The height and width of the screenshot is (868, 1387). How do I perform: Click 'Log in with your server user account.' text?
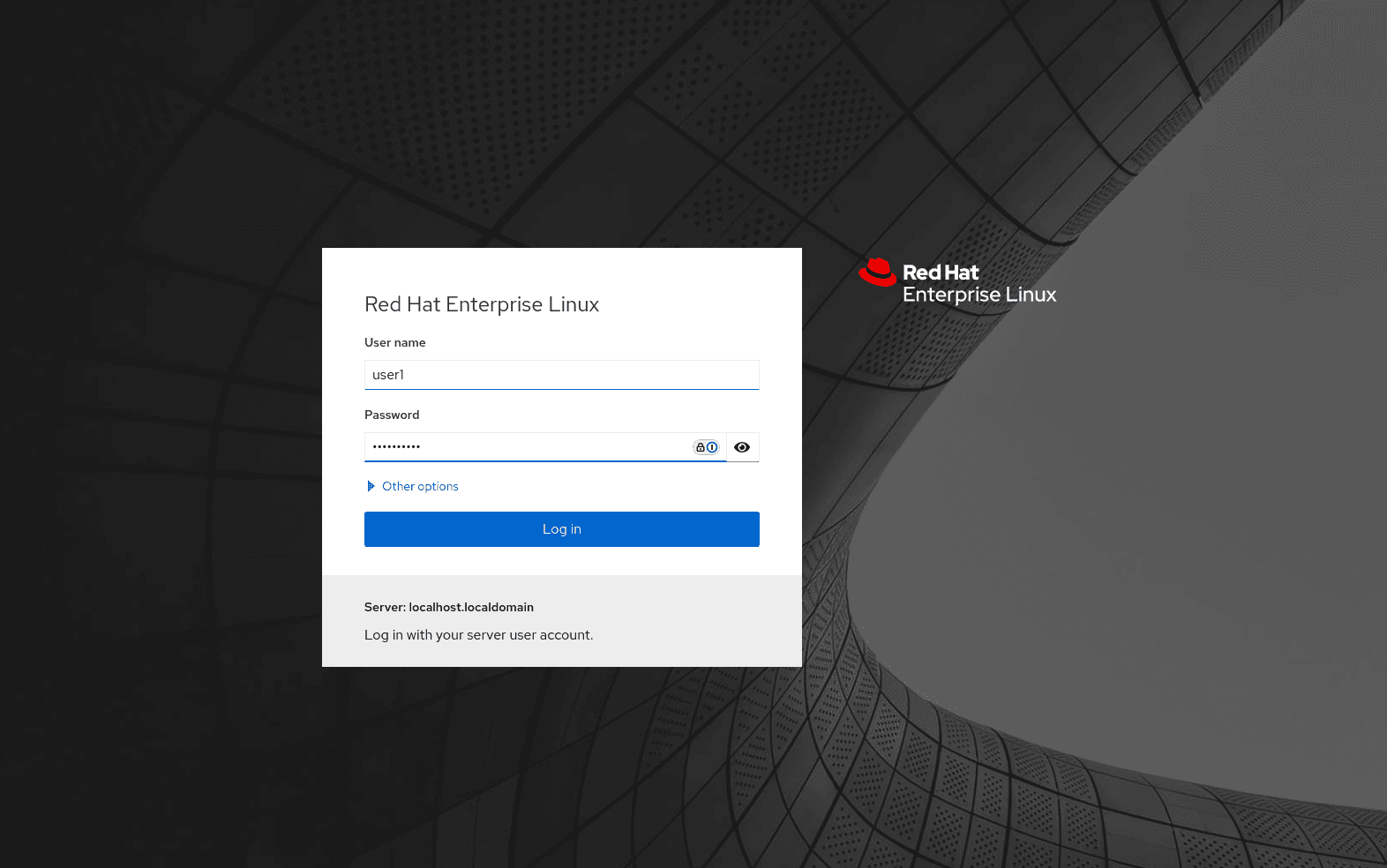[x=479, y=635]
